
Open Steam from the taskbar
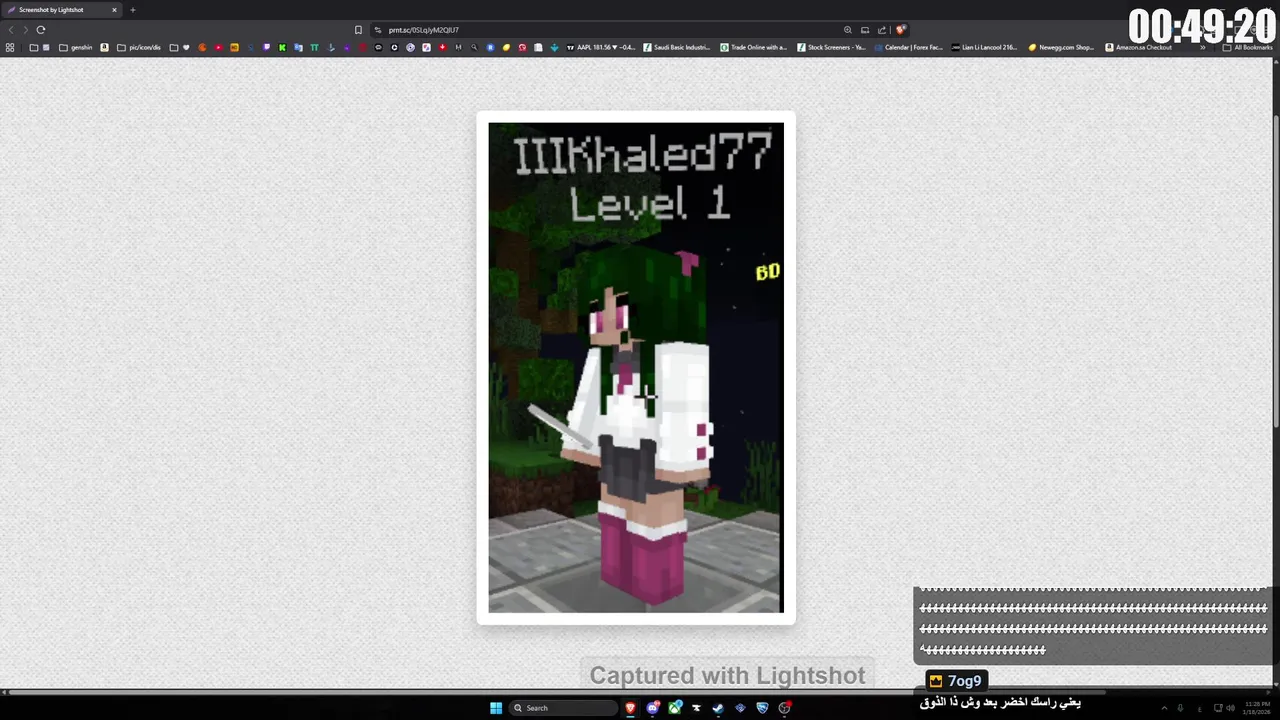[x=717, y=708]
